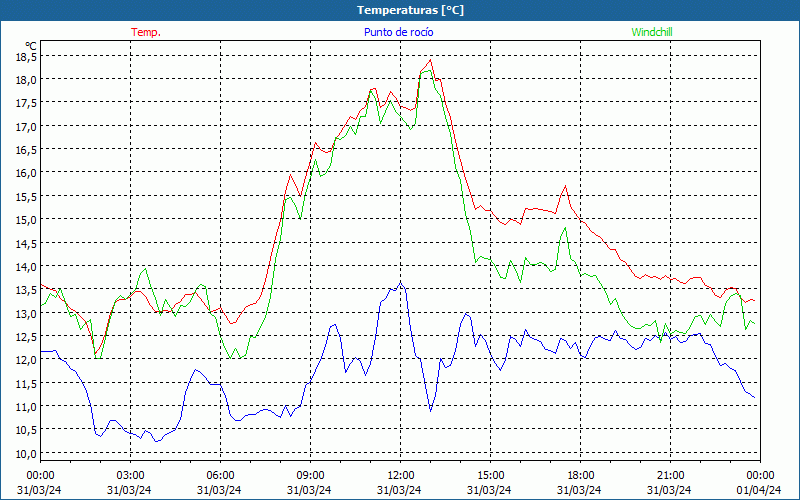Click the 09:00 time label on x-axis
The width and height of the screenshot is (800, 500).
[x=310, y=476]
